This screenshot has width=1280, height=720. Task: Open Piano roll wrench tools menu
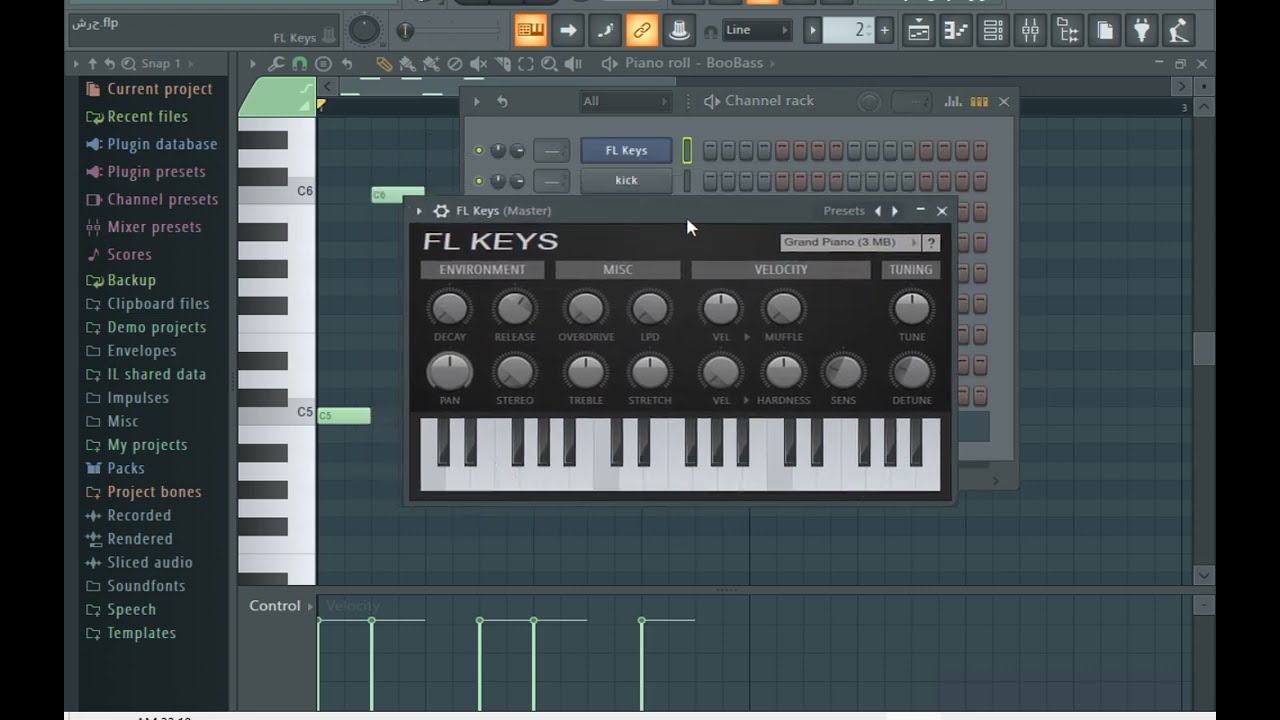[276, 64]
